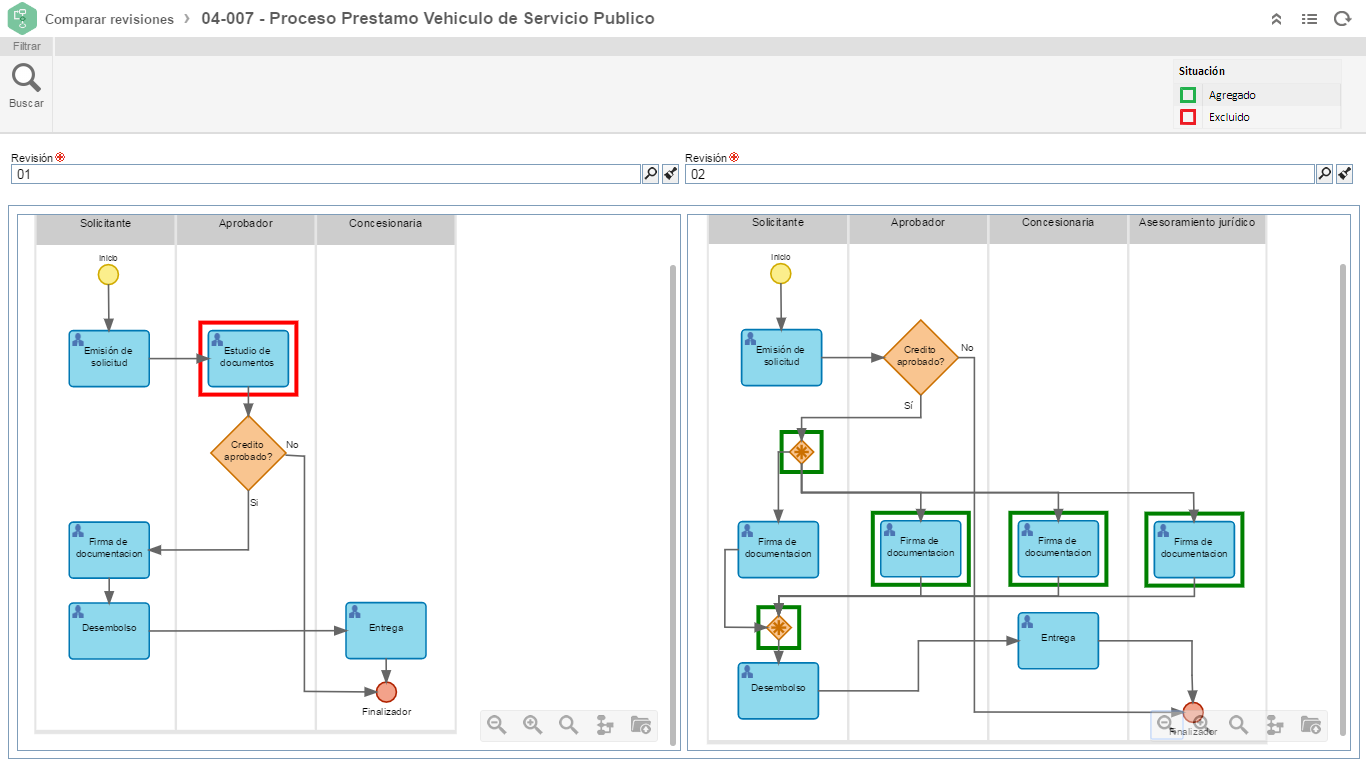
Task: Click the green Comparar revisiones app icon
Action: tap(20, 18)
